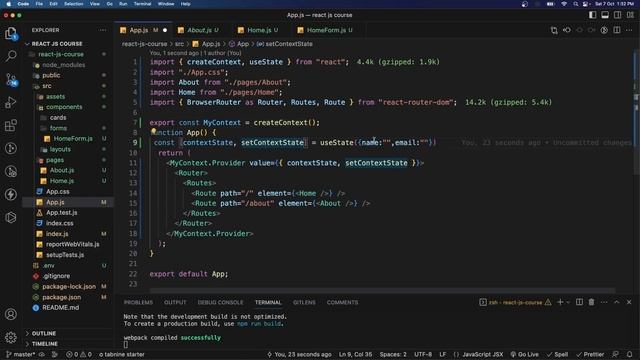Viewport: 640px width, 360px height.
Task: Click UTF-8 encoding in status bar
Action: [x=423, y=354]
